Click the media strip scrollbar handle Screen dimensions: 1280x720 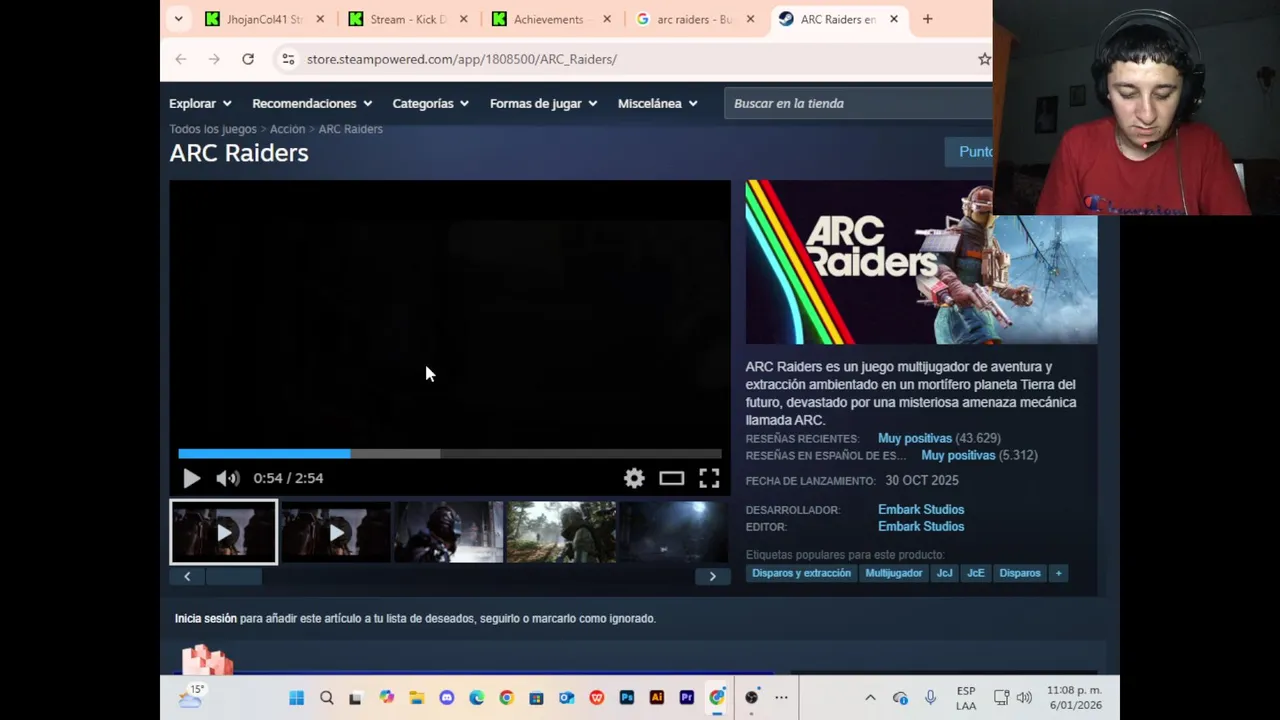tap(233, 576)
